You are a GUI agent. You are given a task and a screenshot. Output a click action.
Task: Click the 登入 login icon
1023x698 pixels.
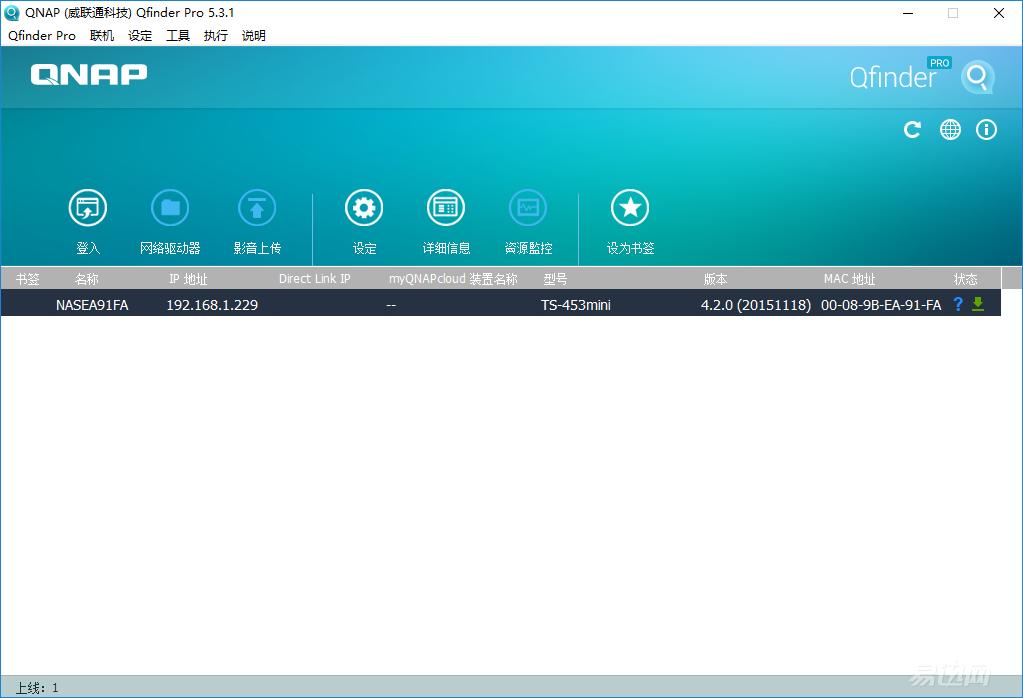click(87, 208)
